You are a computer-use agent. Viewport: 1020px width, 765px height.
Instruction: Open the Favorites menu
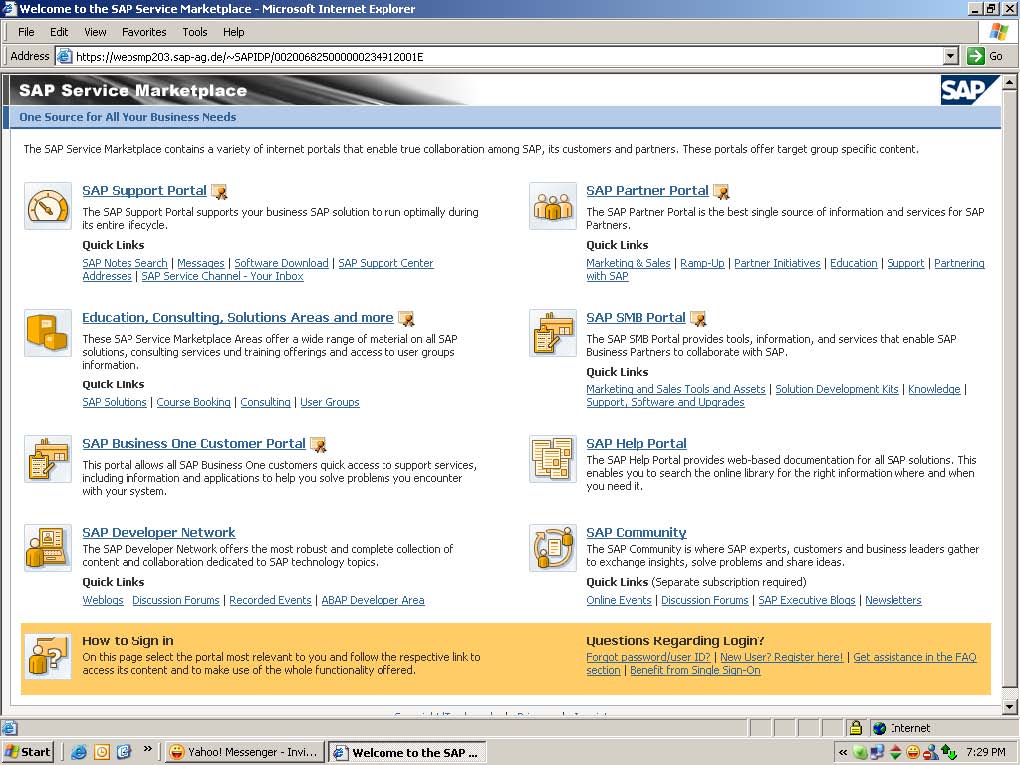144,32
